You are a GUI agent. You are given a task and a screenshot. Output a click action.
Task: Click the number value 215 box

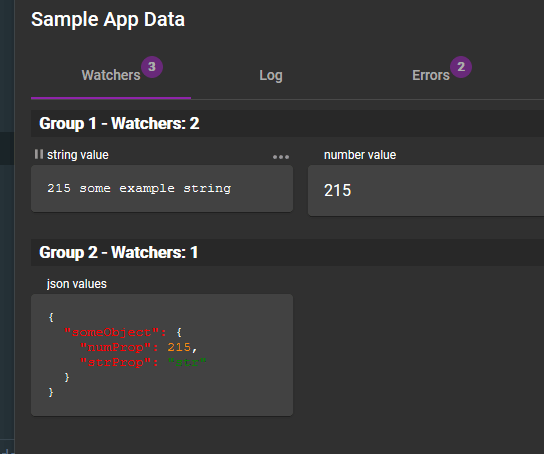[426, 190]
